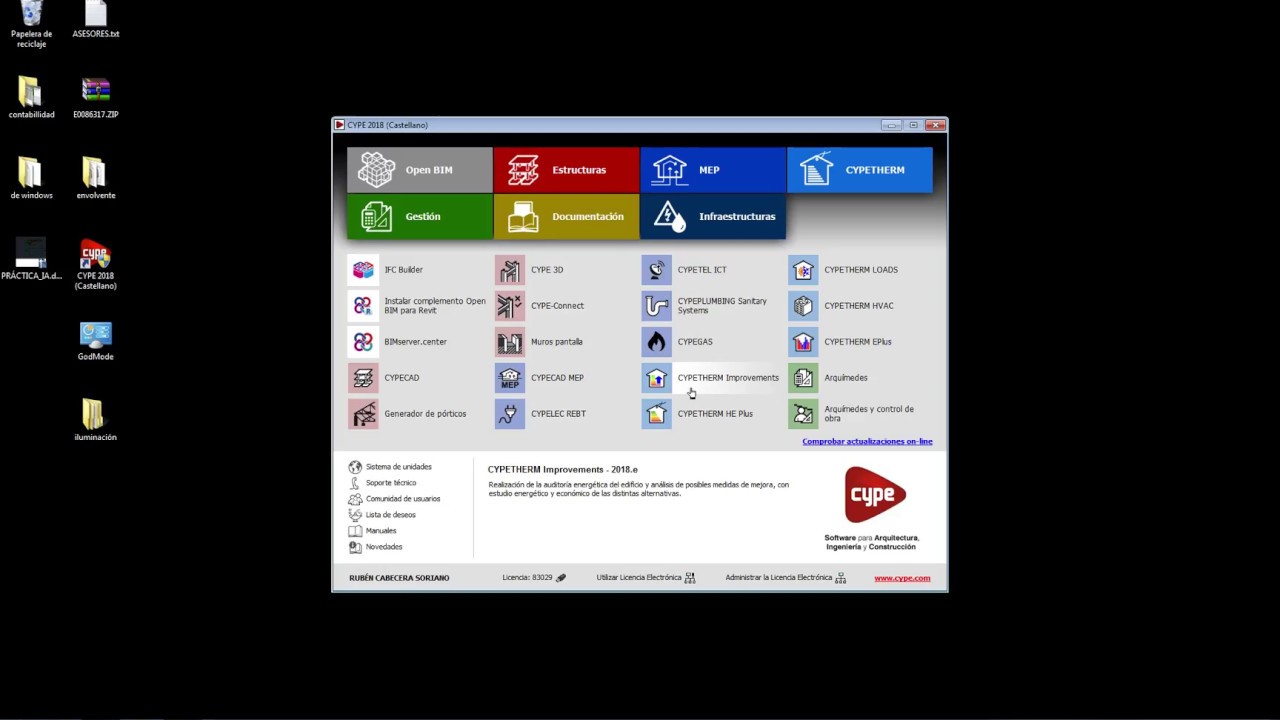This screenshot has width=1280, height=720.
Task: Select the ASESORES.txt desktop file
Action: point(95,20)
